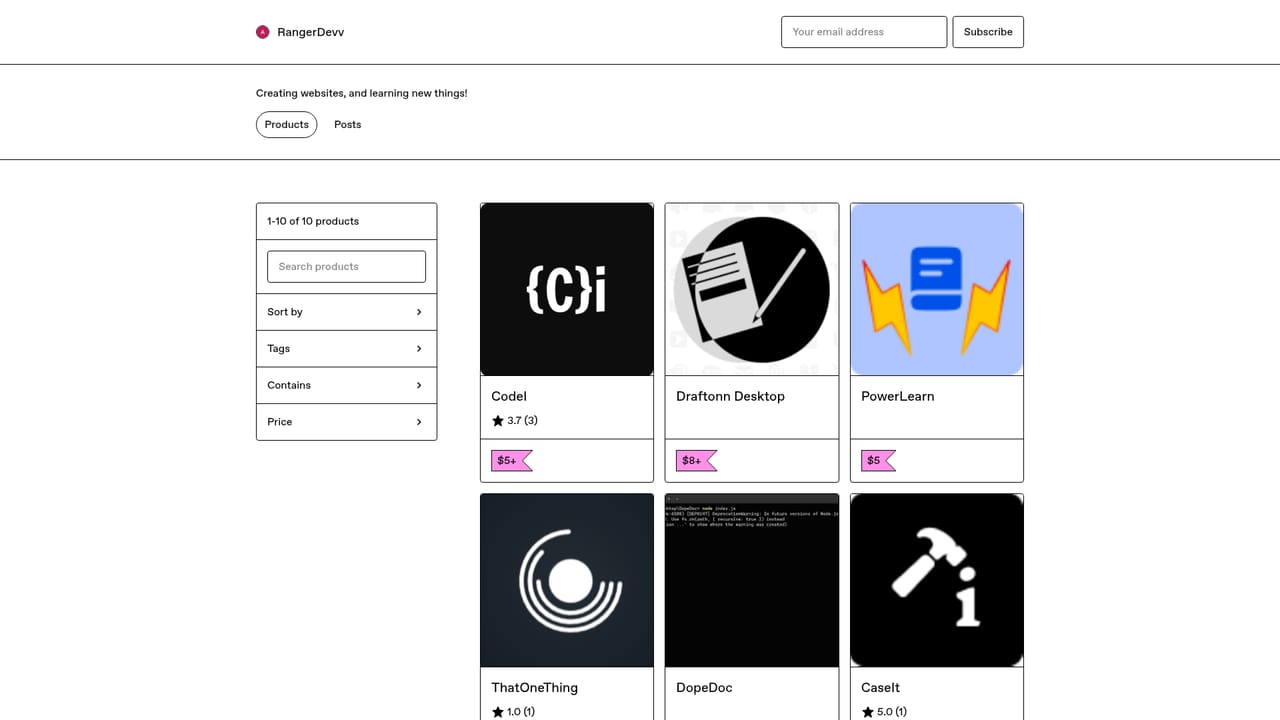Open the Draftonn Desktop product image
Screen dimensions: 1280x720
coord(752,290)
